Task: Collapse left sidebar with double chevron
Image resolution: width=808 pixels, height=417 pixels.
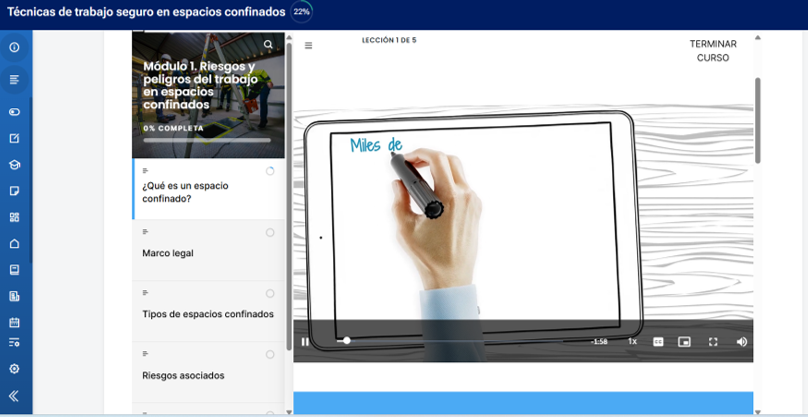Action: point(14,396)
